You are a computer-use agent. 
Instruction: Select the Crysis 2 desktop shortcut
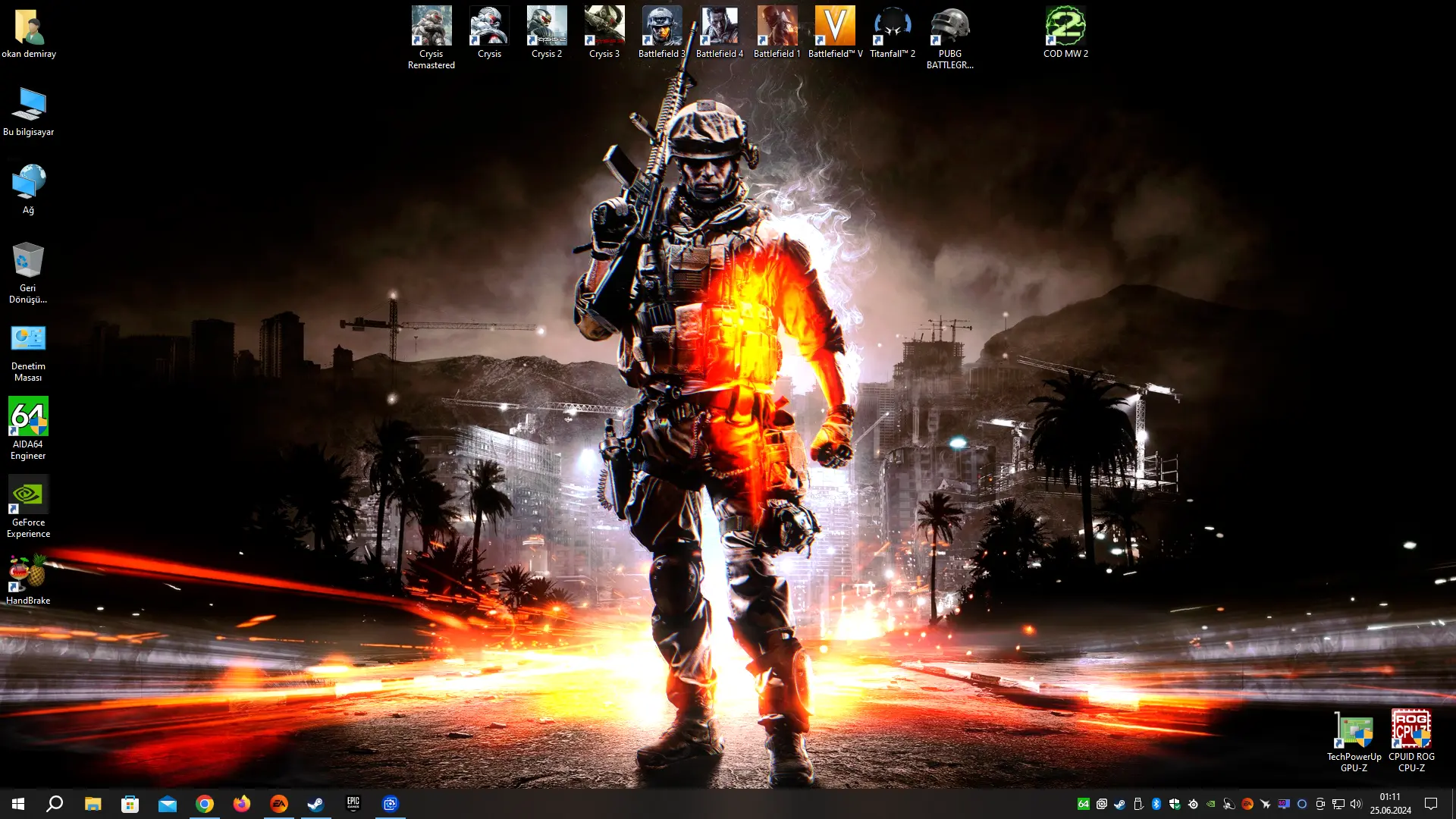tap(547, 33)
